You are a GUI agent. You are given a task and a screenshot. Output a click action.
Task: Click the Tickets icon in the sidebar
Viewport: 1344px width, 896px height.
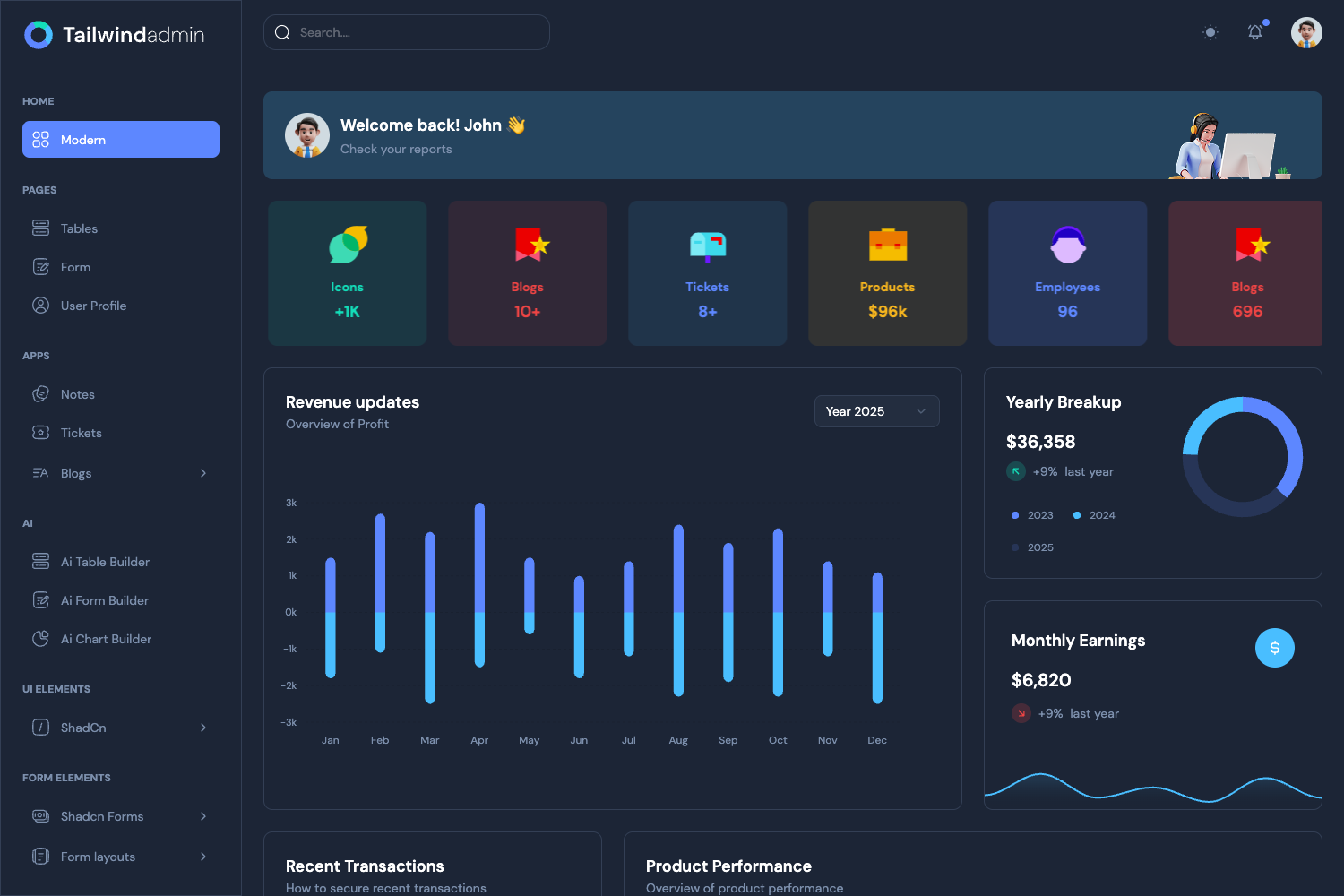(x=40, y=433)
